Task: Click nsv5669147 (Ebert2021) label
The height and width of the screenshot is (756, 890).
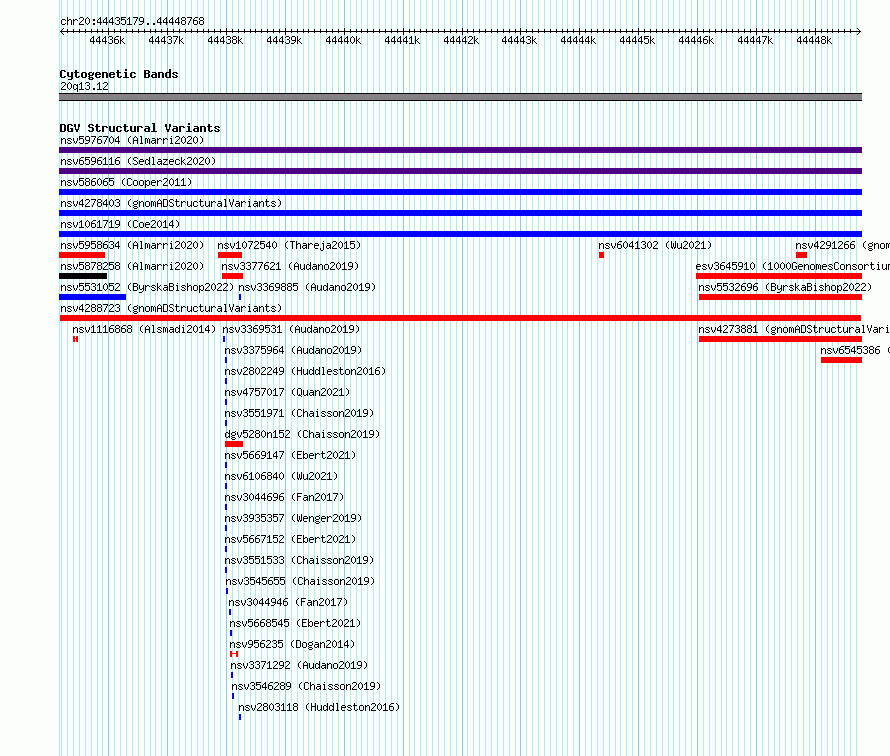Action: click(290, 455)
